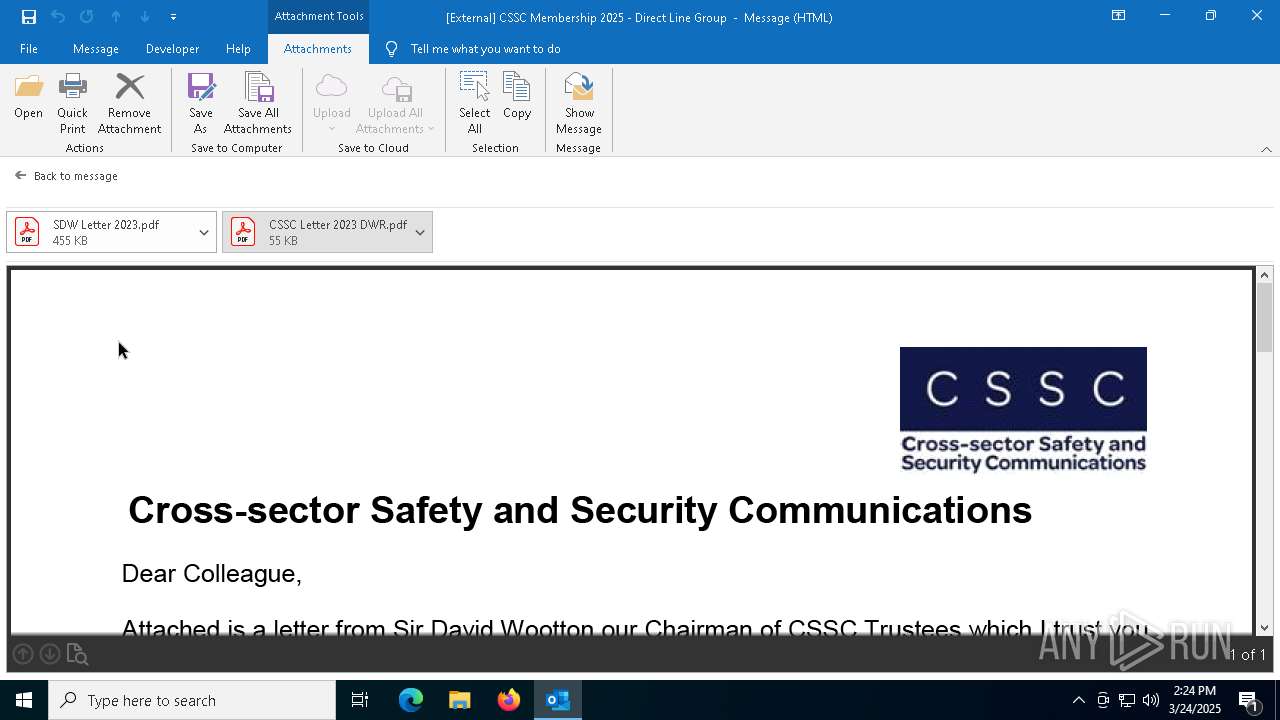1280x720 pixels.
Task: Click the 'Dear Colleague,' text in the preview
Action: tap(212, 573)
